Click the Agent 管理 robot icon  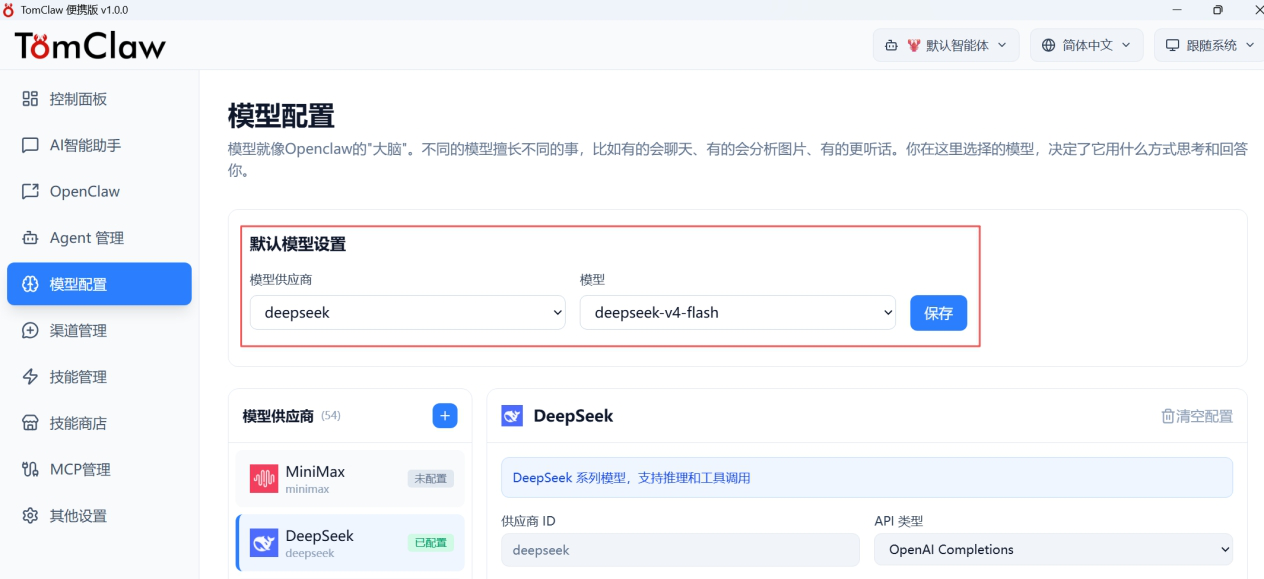(x=30, y=238)
